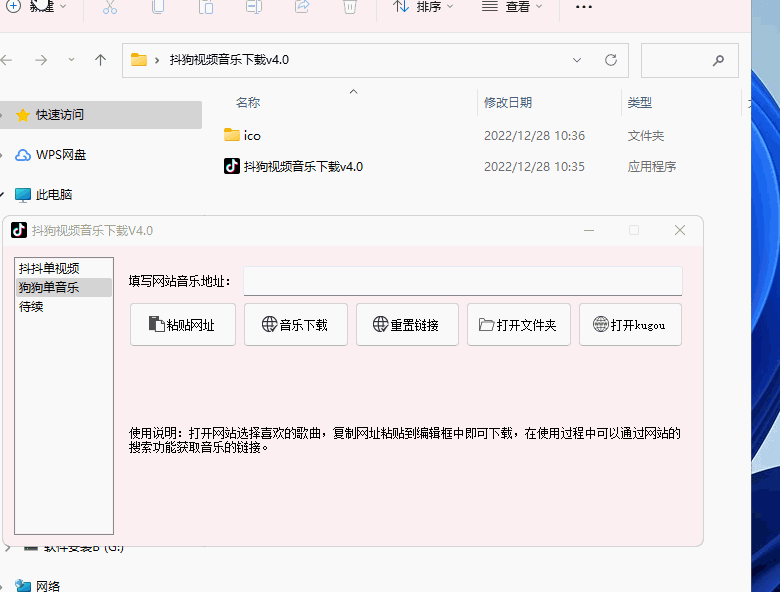Select 快速访问 in the navigation pane

pos(101,115)
